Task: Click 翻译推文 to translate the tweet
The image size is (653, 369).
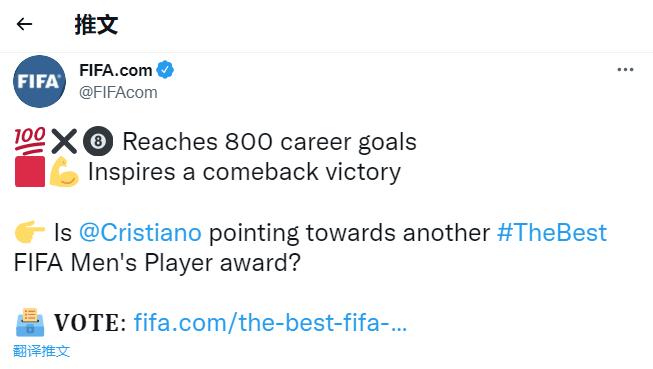Action: click(41, 351)
